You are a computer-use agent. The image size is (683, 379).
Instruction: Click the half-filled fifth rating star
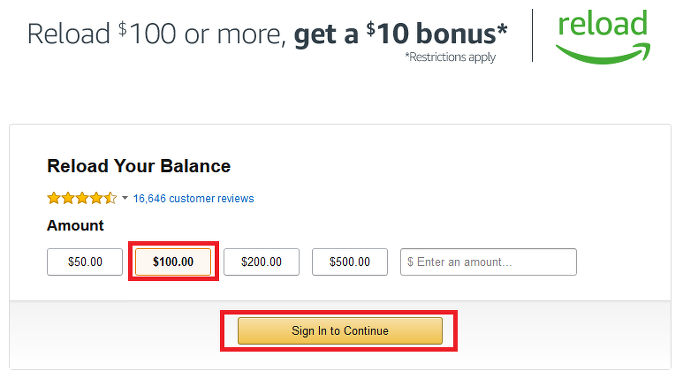click(x=111, y=198)
